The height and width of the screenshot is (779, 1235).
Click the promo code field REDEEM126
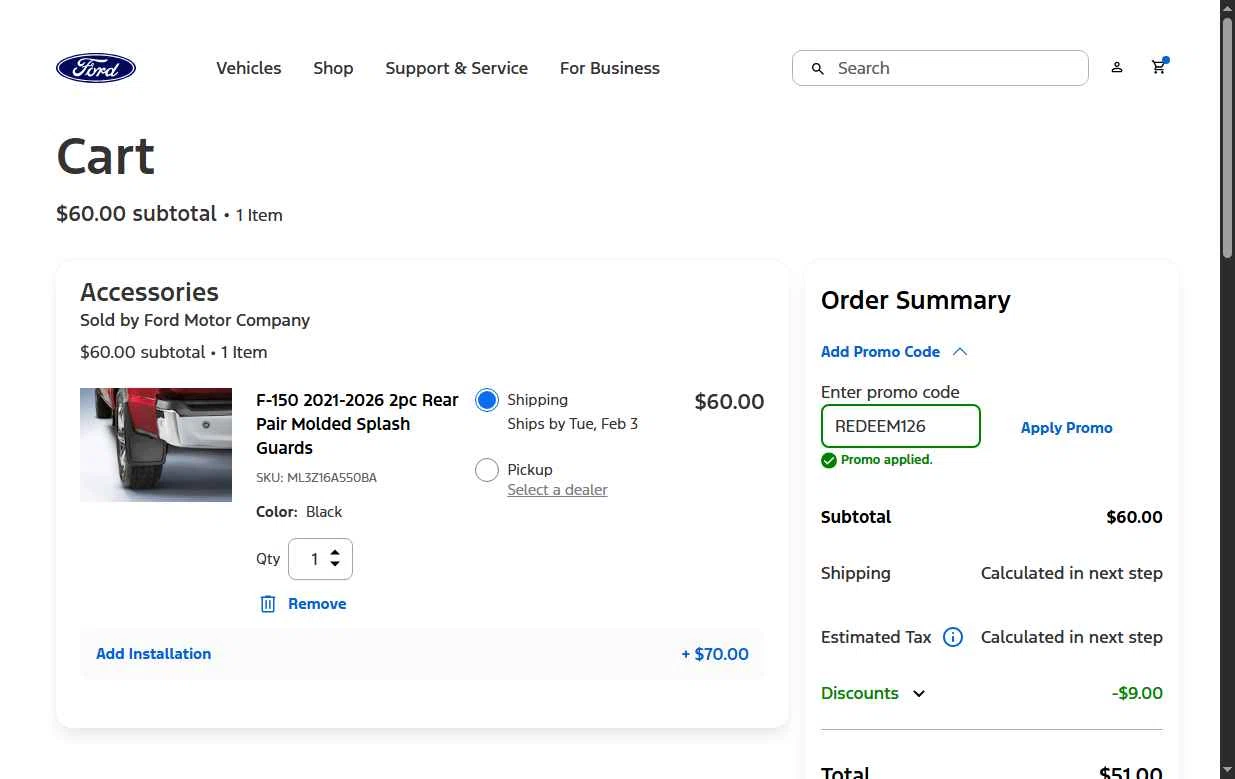tap(901, 426)
